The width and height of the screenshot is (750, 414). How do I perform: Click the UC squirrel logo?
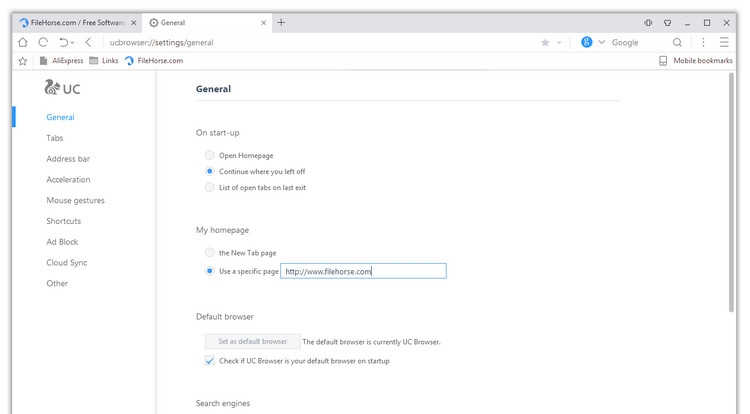point(62,88)
